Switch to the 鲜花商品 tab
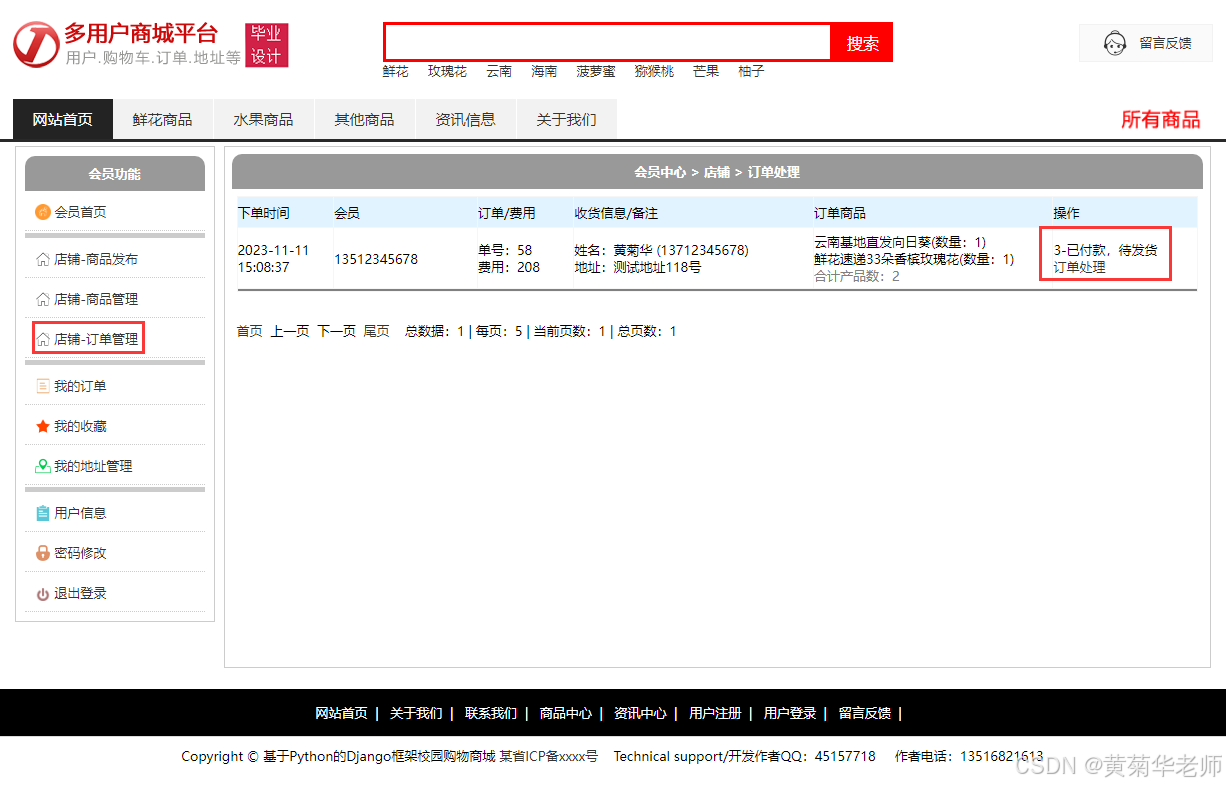1226x785 pixels. (163, 118)
